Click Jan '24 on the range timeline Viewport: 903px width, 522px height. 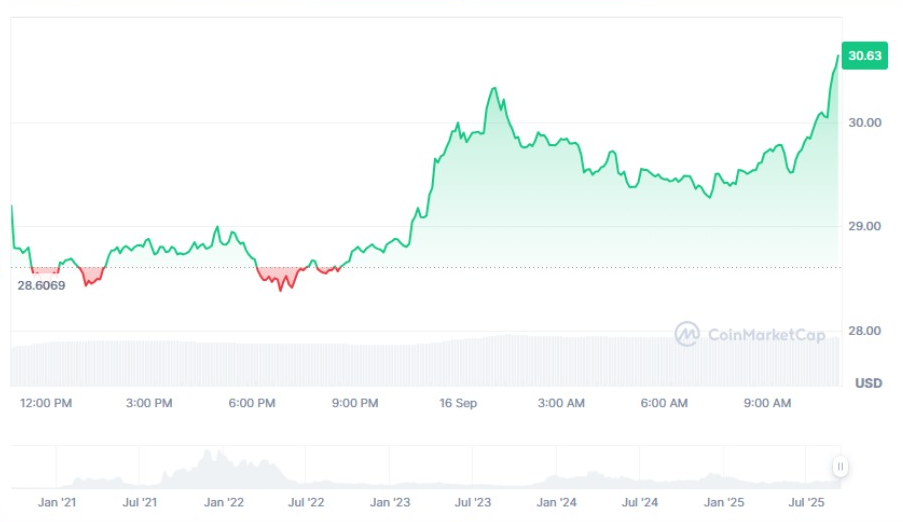[556, 502]
